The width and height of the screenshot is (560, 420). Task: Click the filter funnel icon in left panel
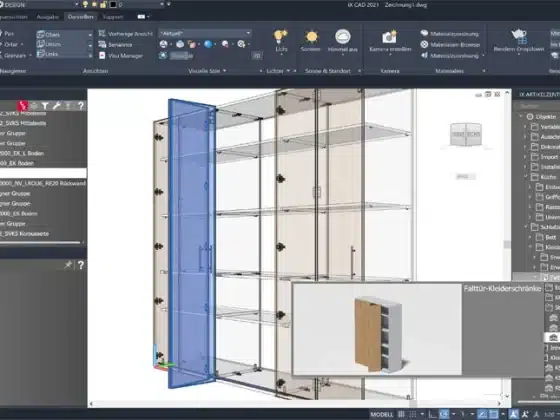coord(45,105)
